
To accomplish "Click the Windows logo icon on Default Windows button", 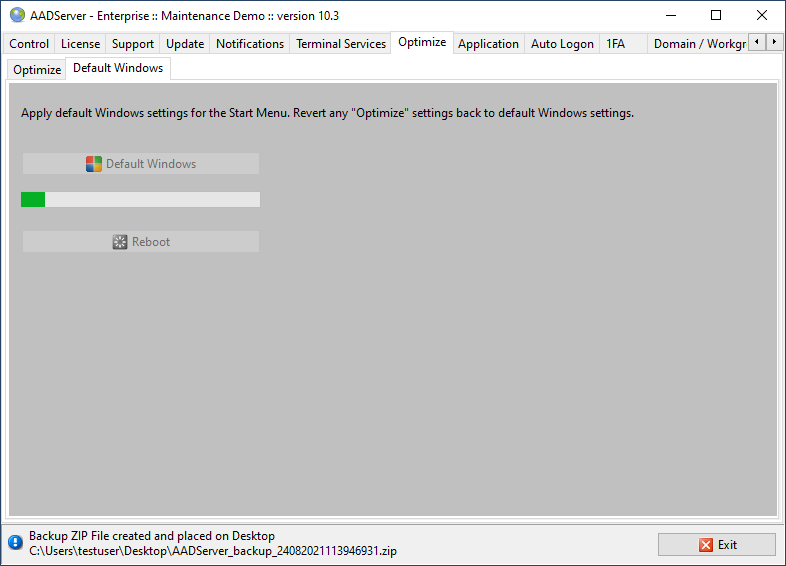I will [x=94, y=164].
